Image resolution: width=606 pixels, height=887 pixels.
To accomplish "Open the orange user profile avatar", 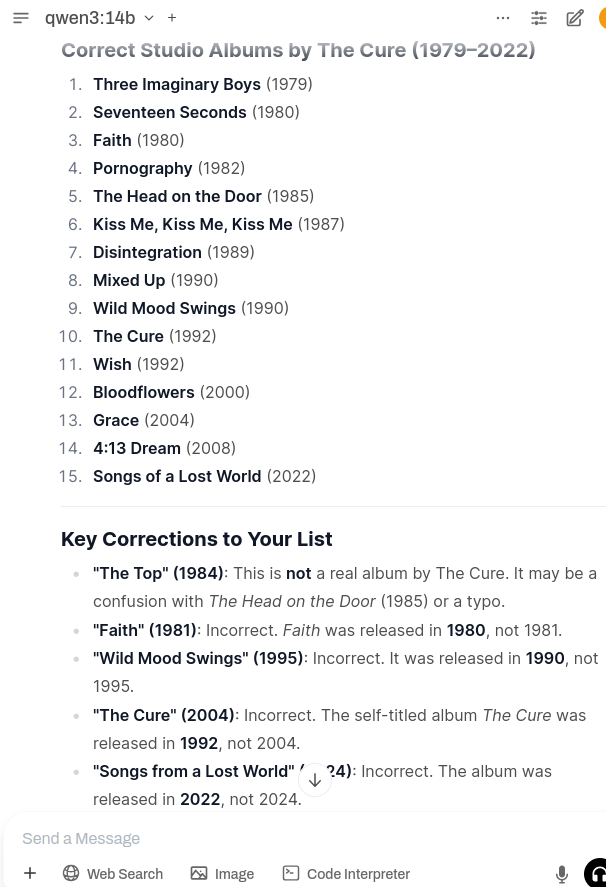I will [602, 18].
